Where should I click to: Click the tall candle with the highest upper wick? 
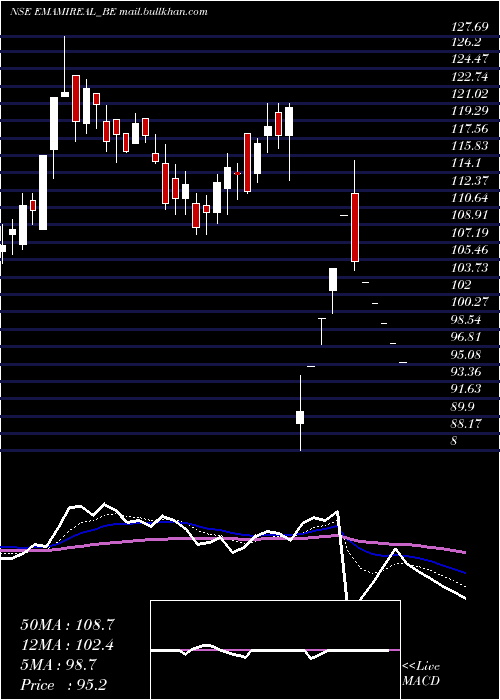65,66
